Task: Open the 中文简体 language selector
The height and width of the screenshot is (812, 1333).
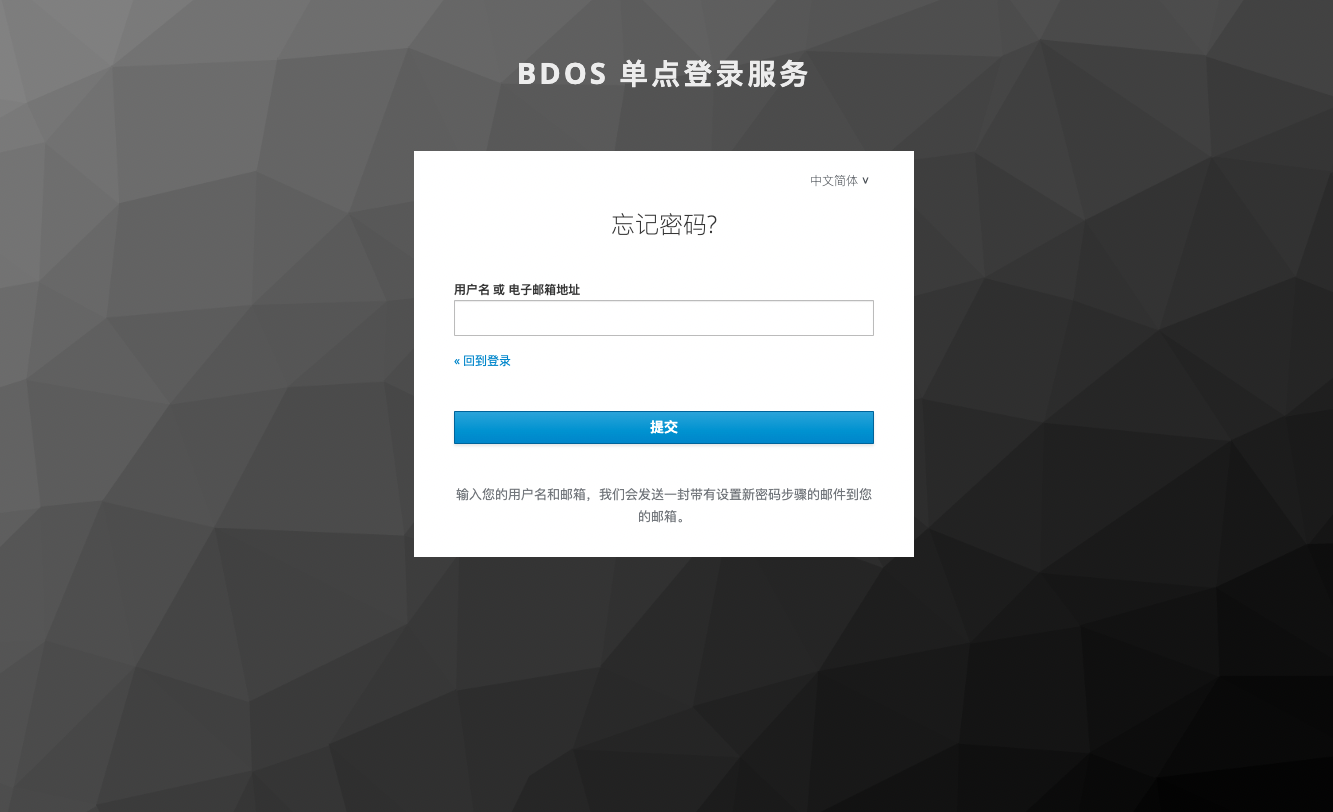Action: pos(839,181)
